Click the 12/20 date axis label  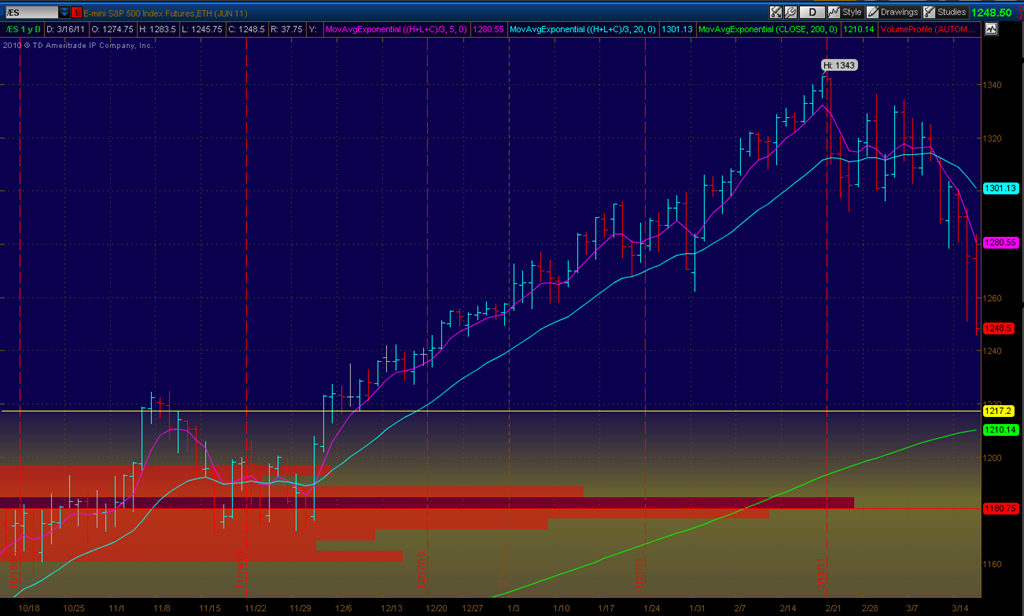click(436, 608)
